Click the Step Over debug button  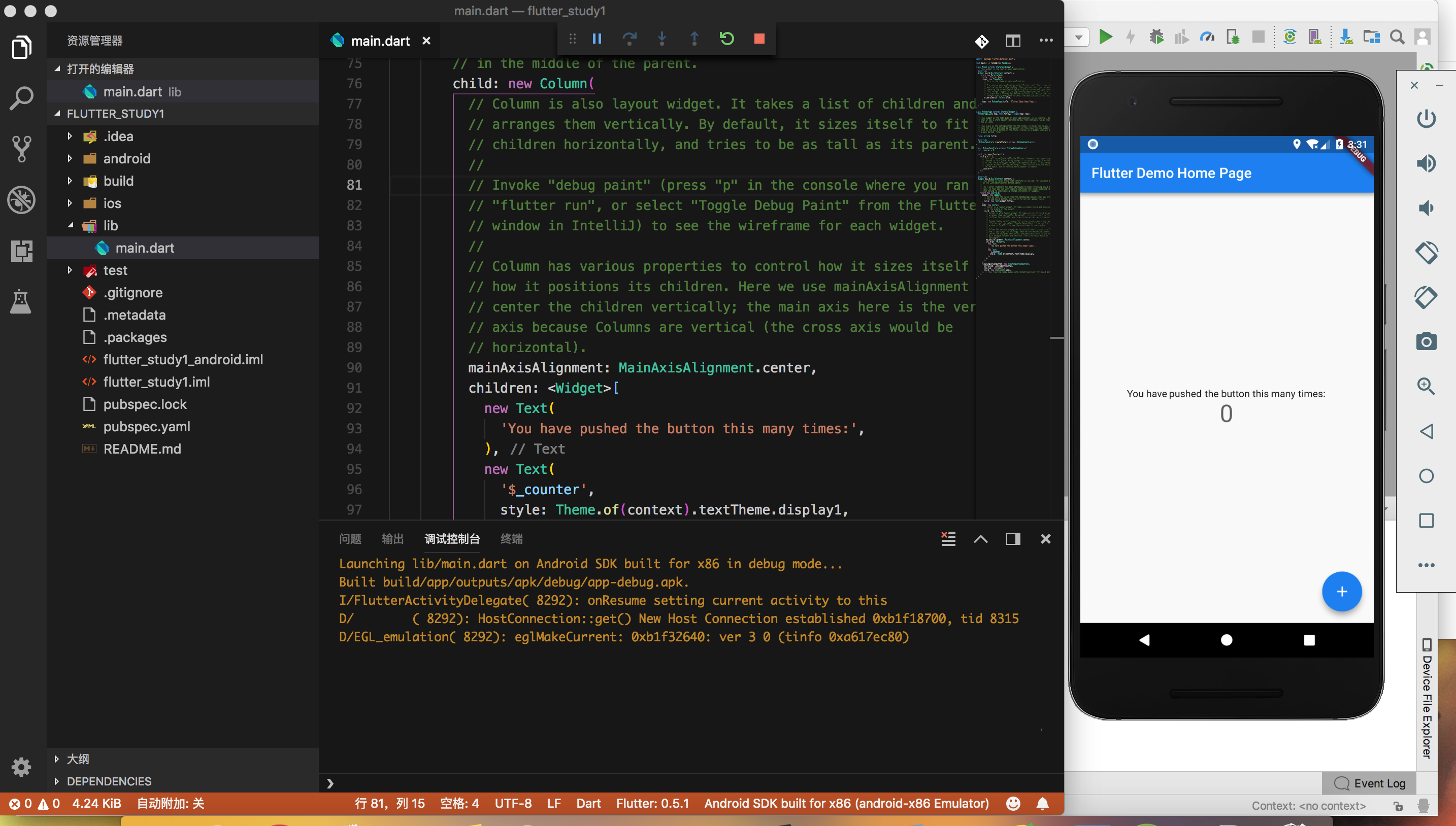click(x=629, y=39)
